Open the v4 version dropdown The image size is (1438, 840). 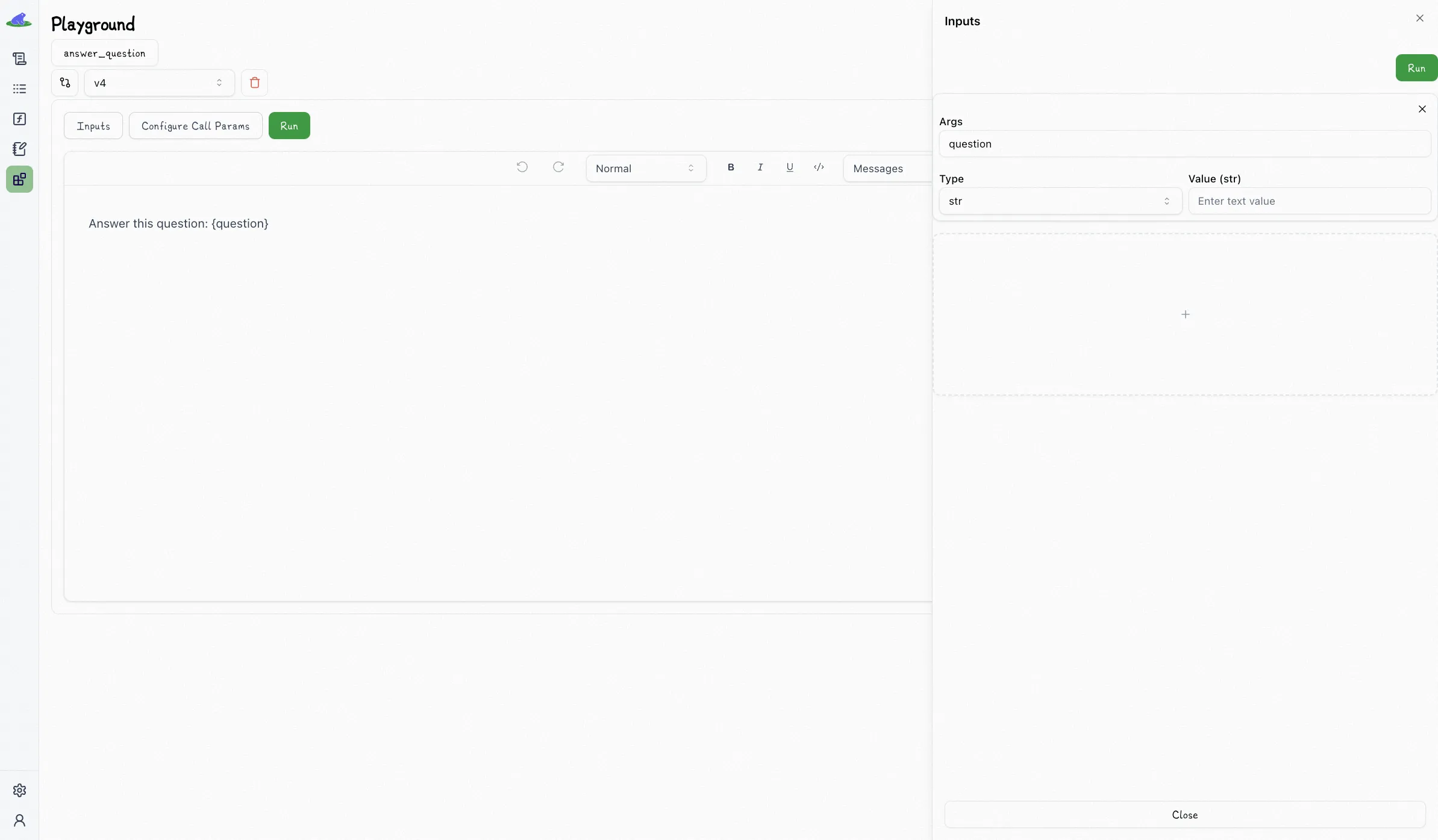click(x=159, y=82)
